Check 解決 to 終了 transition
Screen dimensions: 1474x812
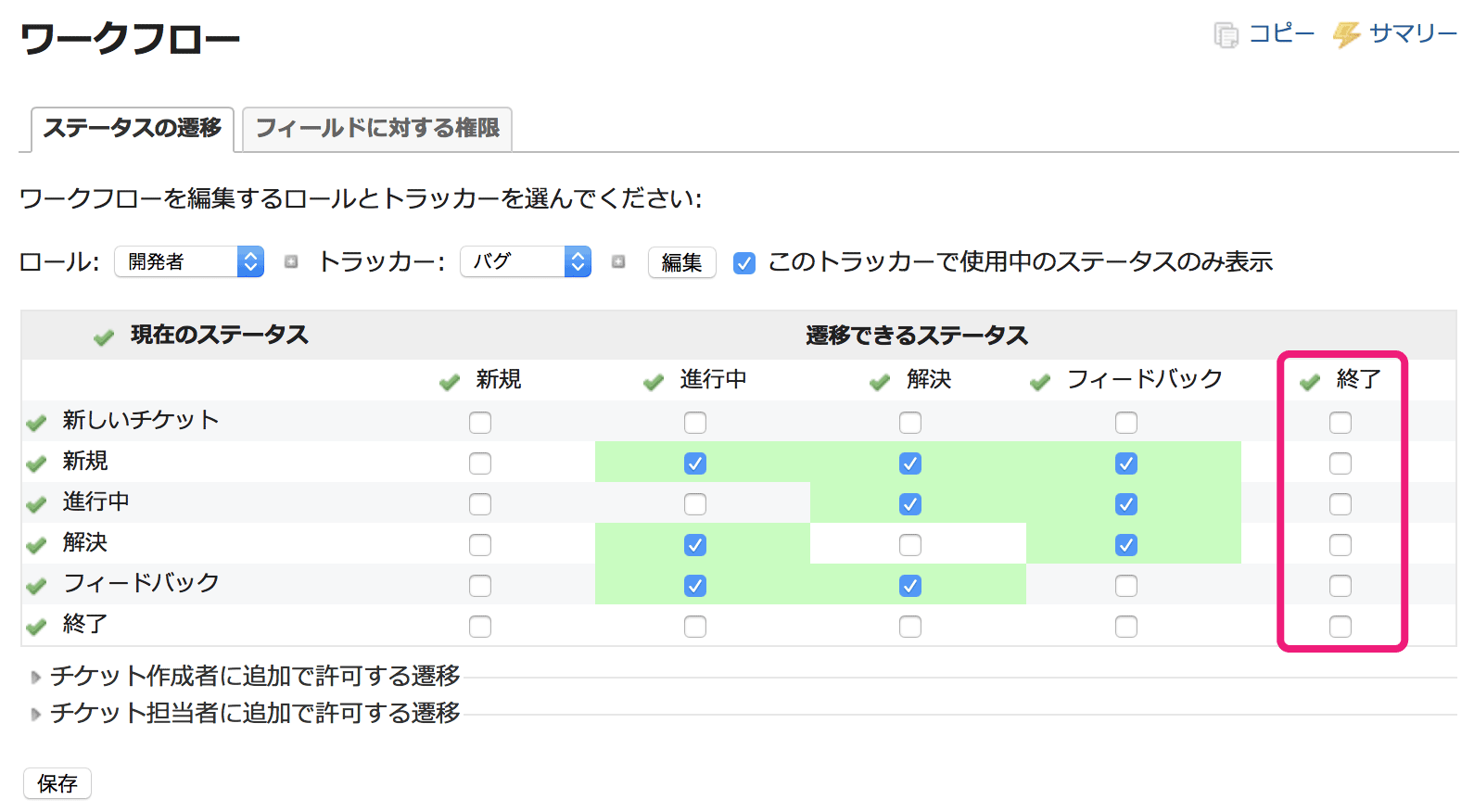(1341, 545)
